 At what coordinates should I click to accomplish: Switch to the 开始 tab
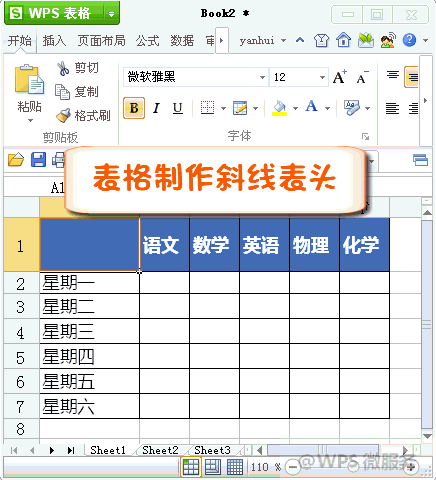pyautogui.click(x=20, y=41)
